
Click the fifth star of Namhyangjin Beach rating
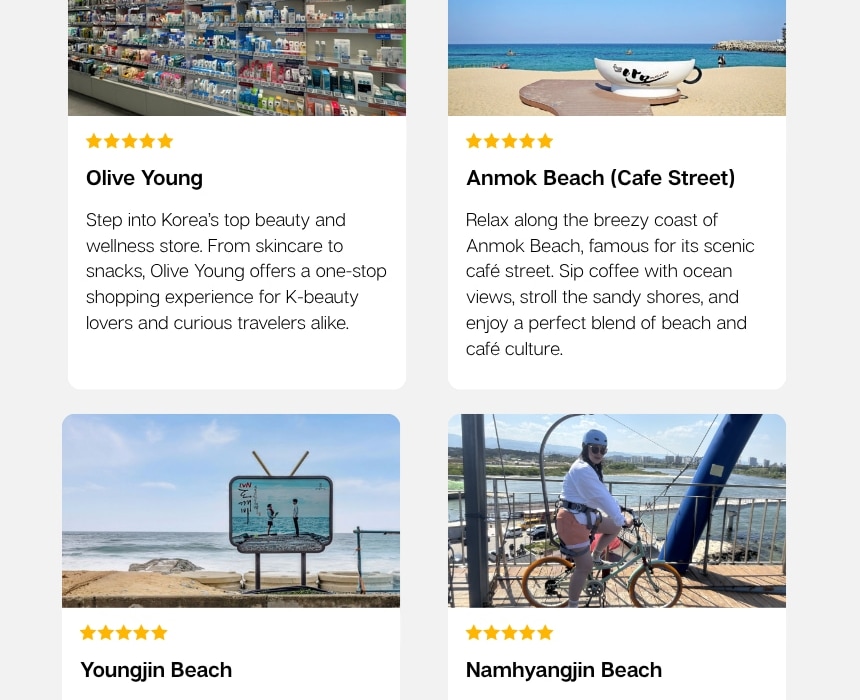click(545, 633)
